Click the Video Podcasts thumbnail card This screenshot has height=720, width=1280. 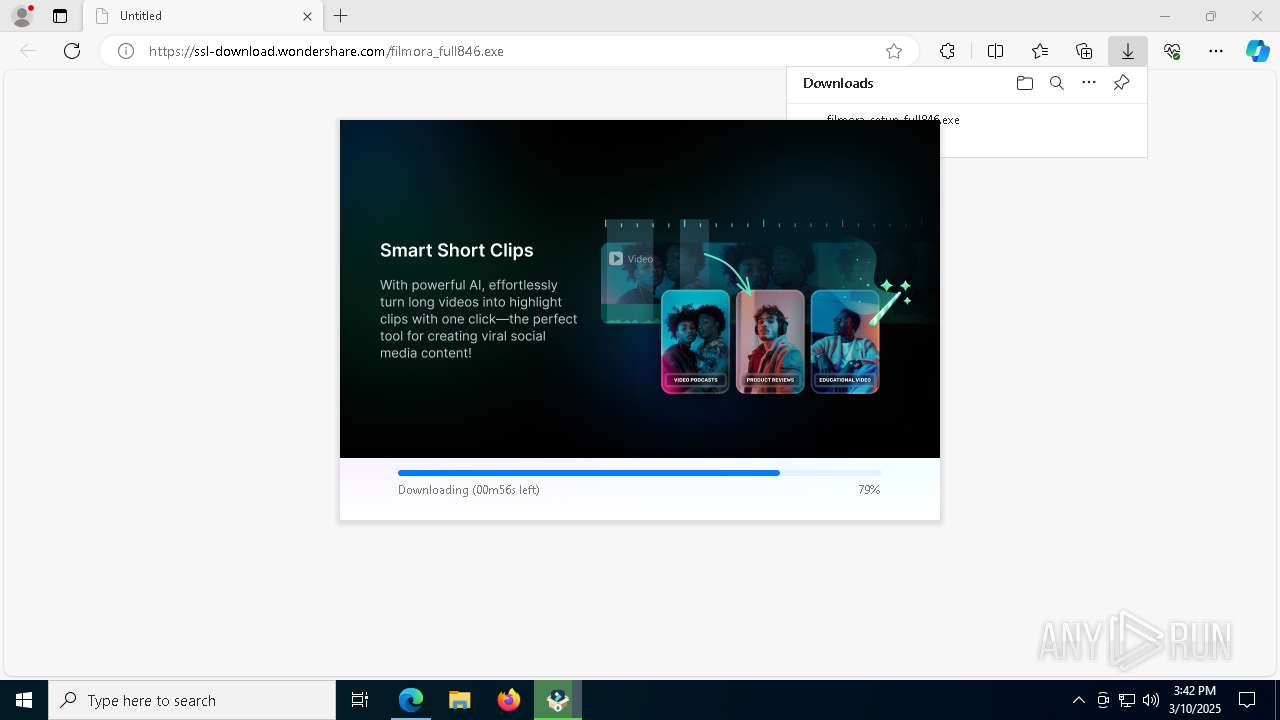click(x=695, y=341)
